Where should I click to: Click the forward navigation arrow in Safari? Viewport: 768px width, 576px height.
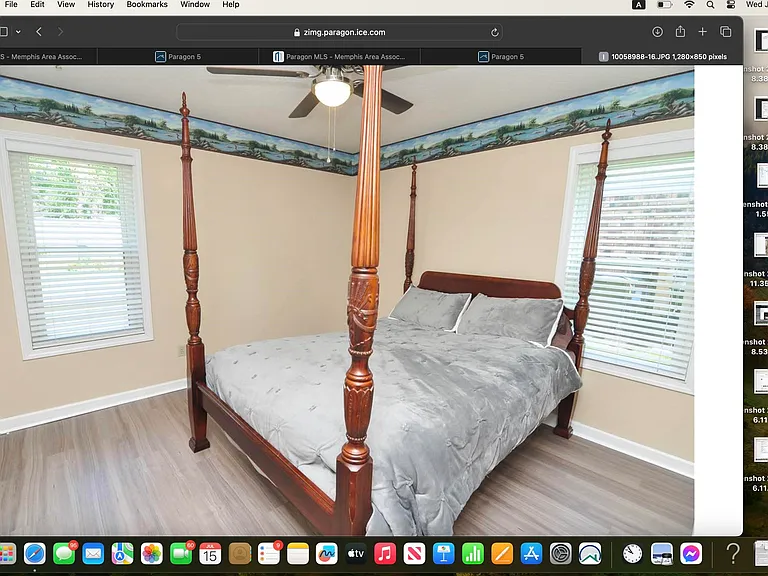pyautogui.click(x=60, y=32)
